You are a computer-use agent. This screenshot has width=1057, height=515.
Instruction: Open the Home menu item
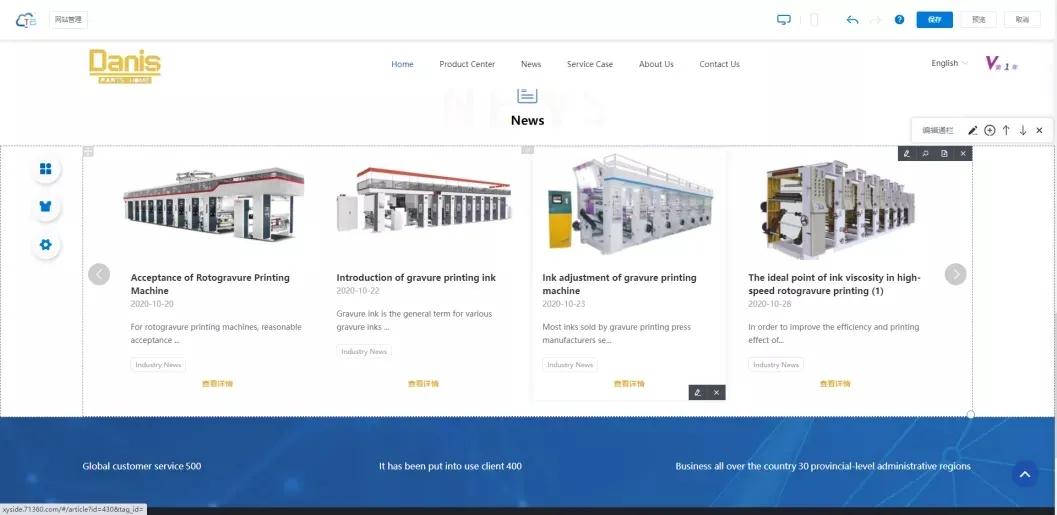[x=402, y=64]
